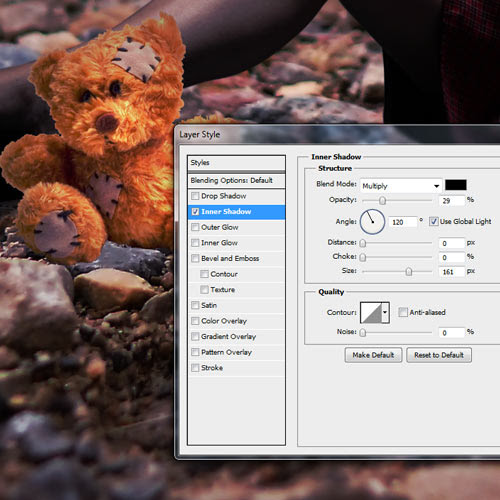
Task: Enable the Stroke checkbox
Action: point(195,368)
